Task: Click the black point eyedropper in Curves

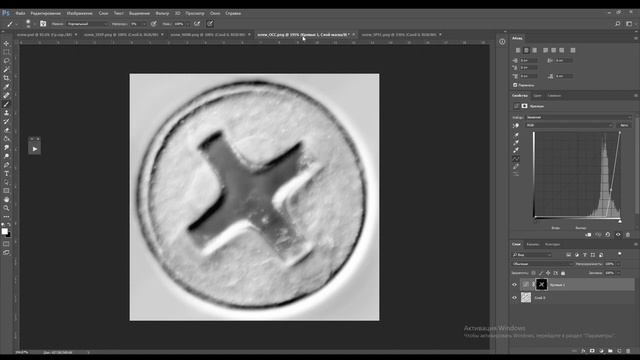Action: pyautogui.click(x=516, y=135)
